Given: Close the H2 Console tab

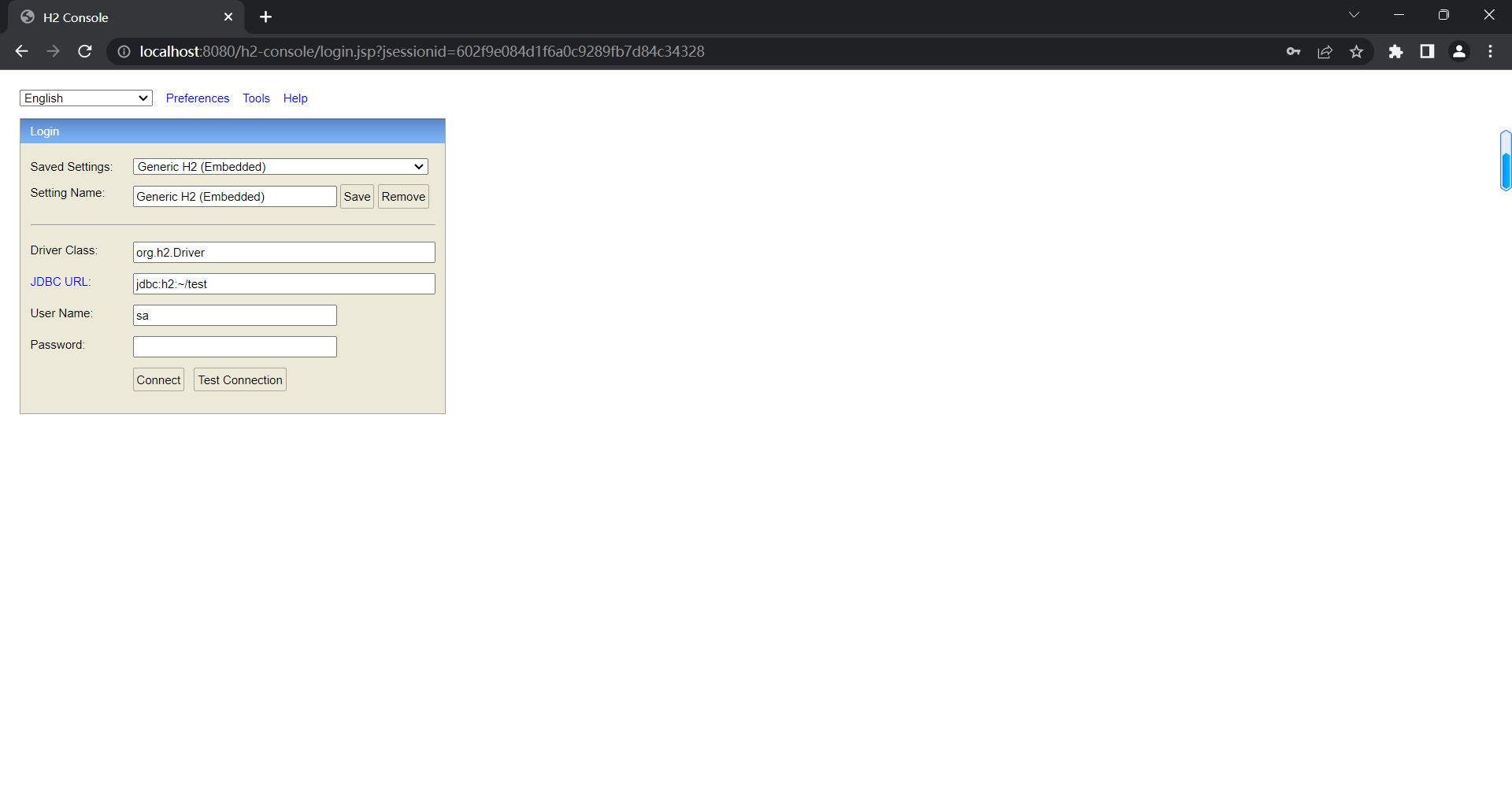Looking at the screenshot, I should pos(228,17).
